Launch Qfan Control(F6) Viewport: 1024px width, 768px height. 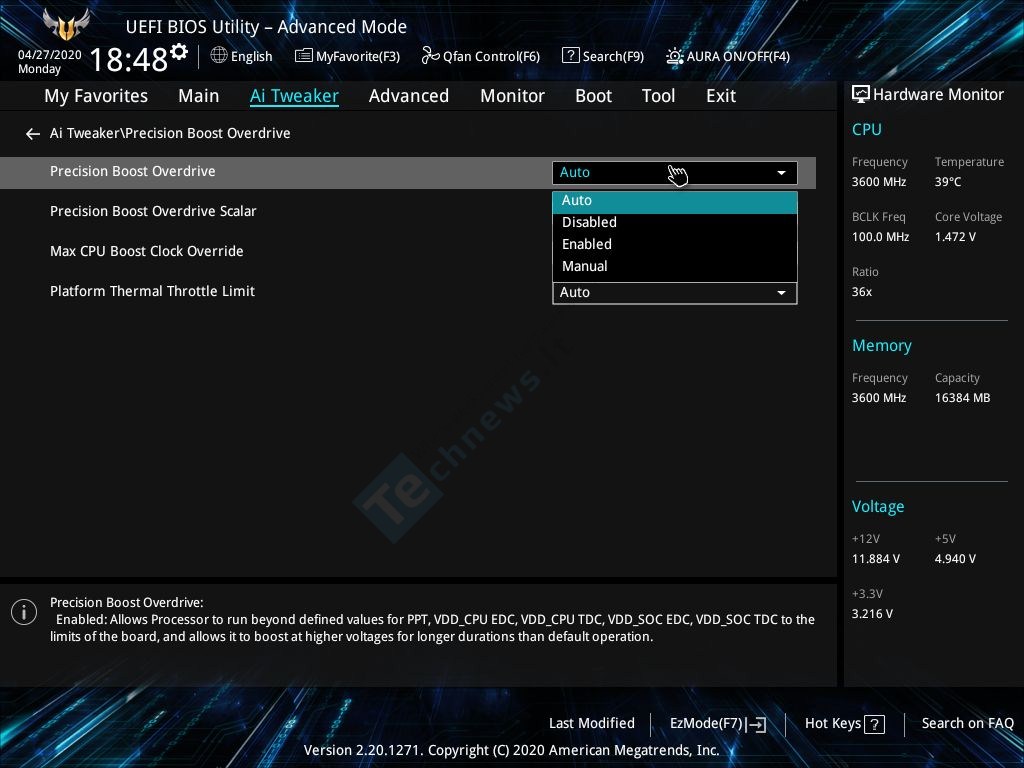[x=481, y=56]
